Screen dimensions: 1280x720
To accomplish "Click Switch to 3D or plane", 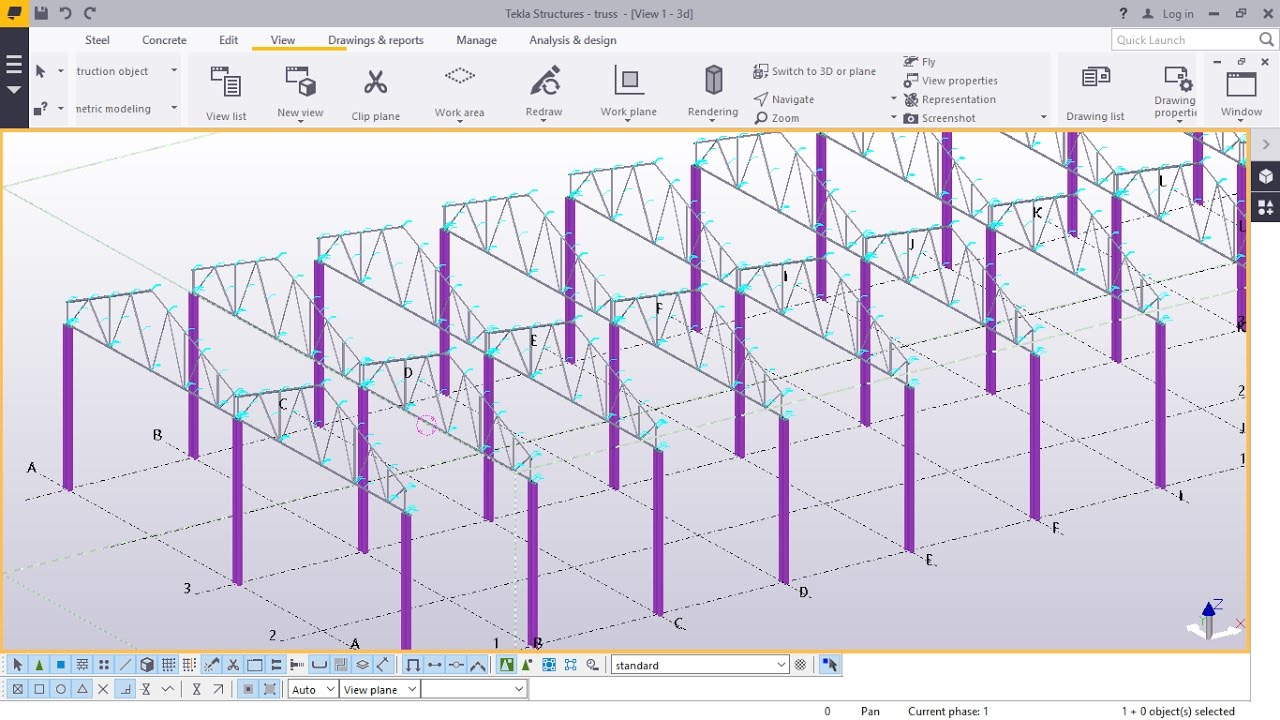I will coord(814,72).
